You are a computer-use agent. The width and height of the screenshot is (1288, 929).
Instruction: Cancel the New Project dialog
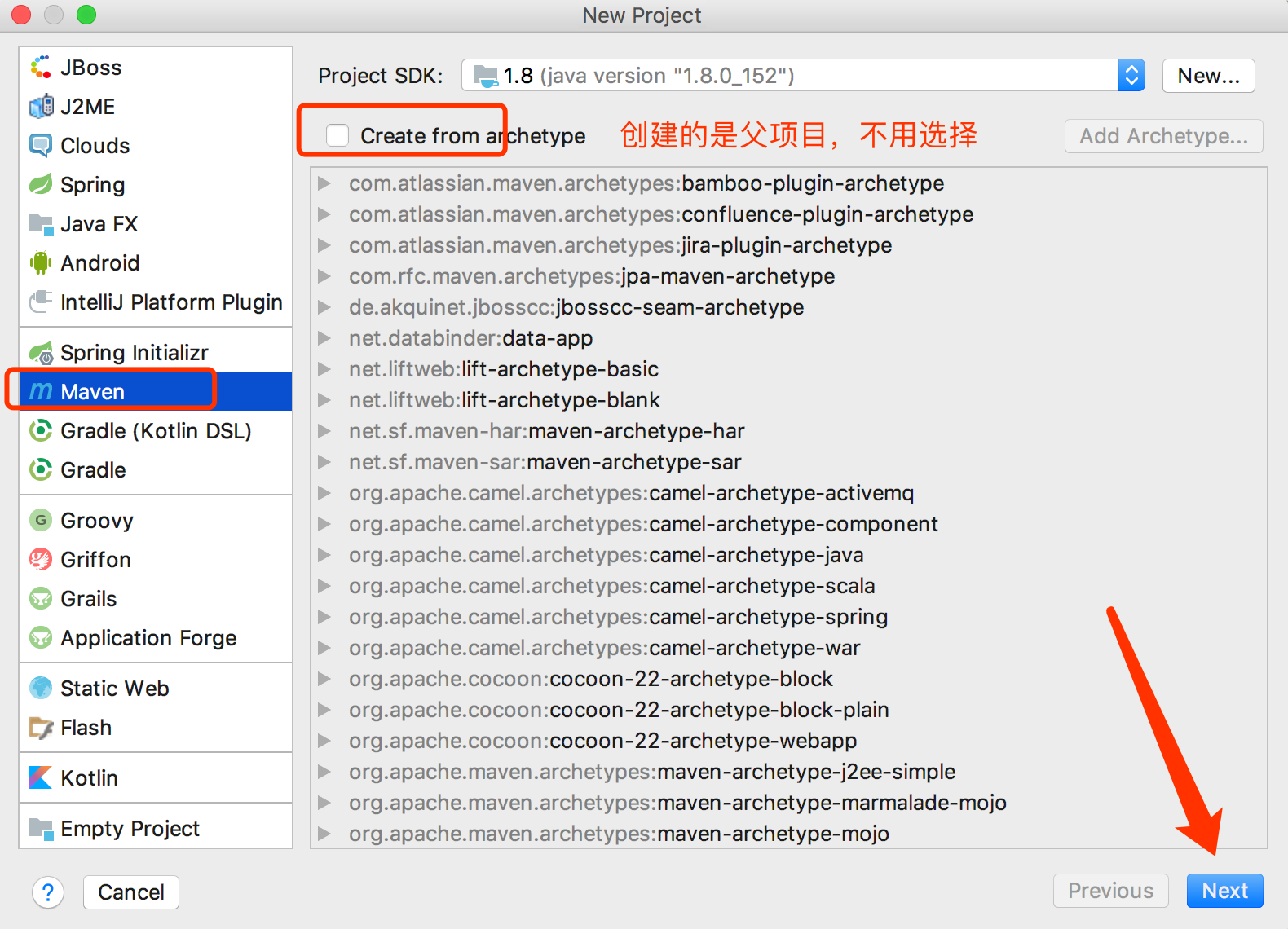point(131,892)
